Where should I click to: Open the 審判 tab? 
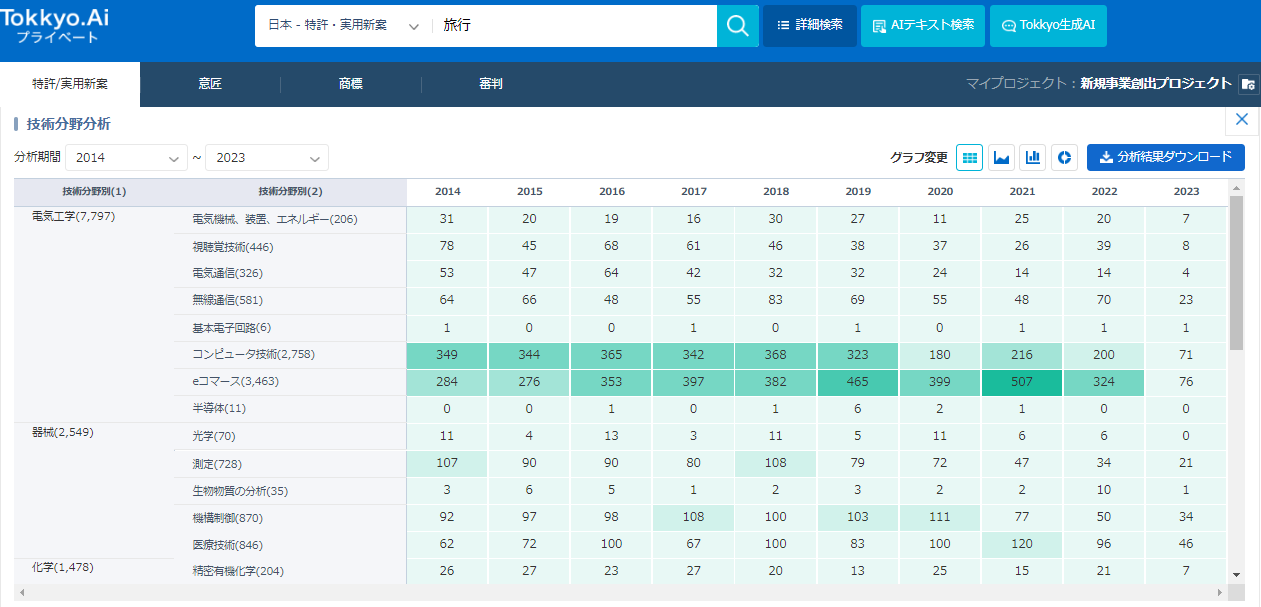491,85
